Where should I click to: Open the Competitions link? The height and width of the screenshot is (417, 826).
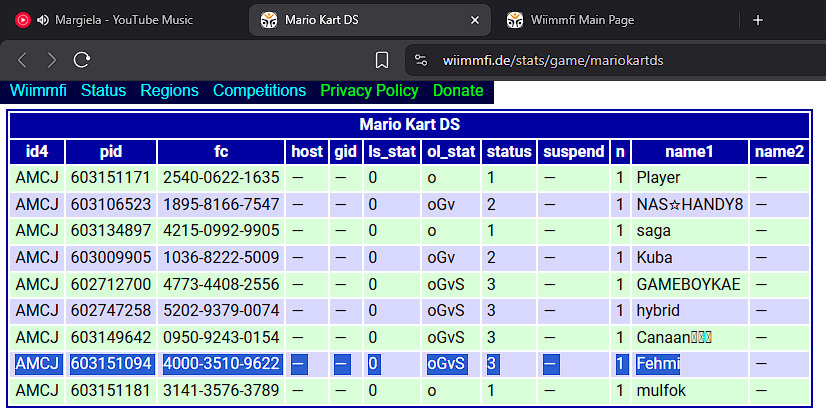click(x=259, y=91)
